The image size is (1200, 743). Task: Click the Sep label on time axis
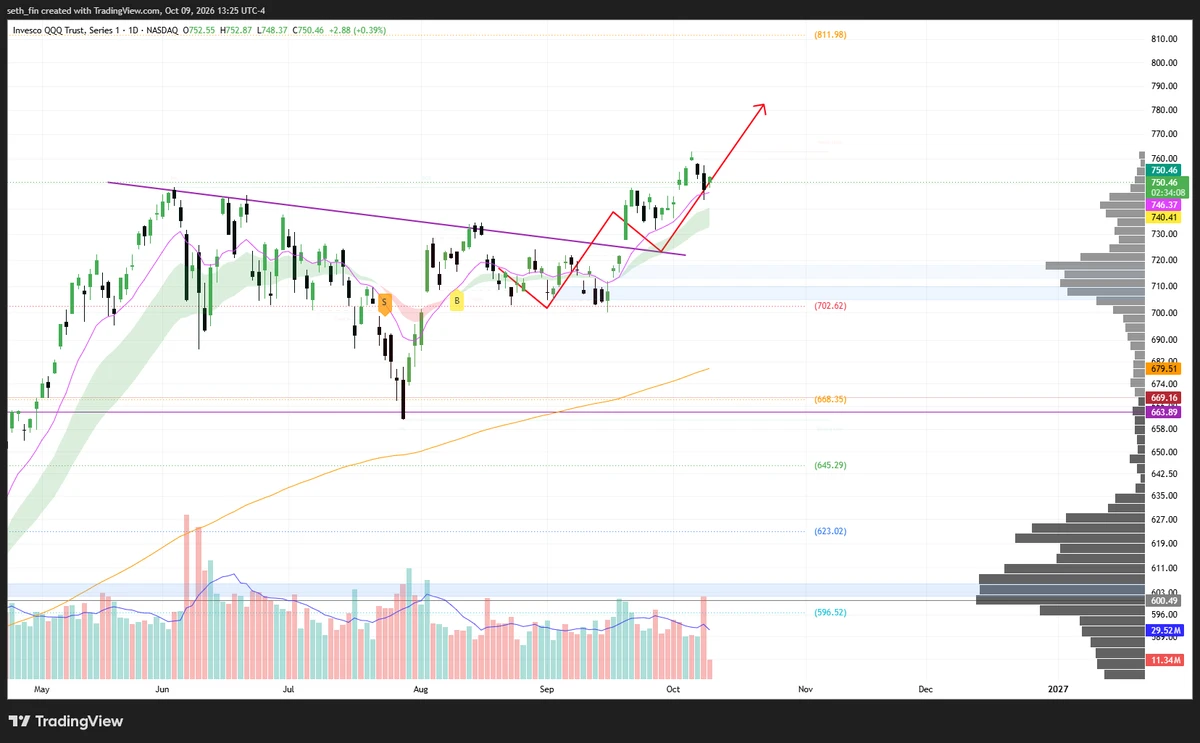pyautogui.click(x=546, y=689)
